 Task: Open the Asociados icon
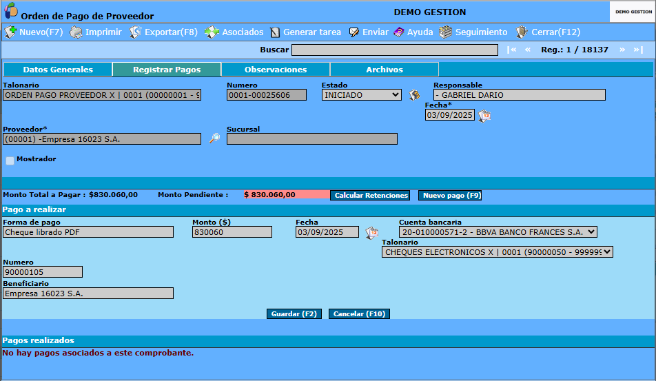click(x=212, y=32)
